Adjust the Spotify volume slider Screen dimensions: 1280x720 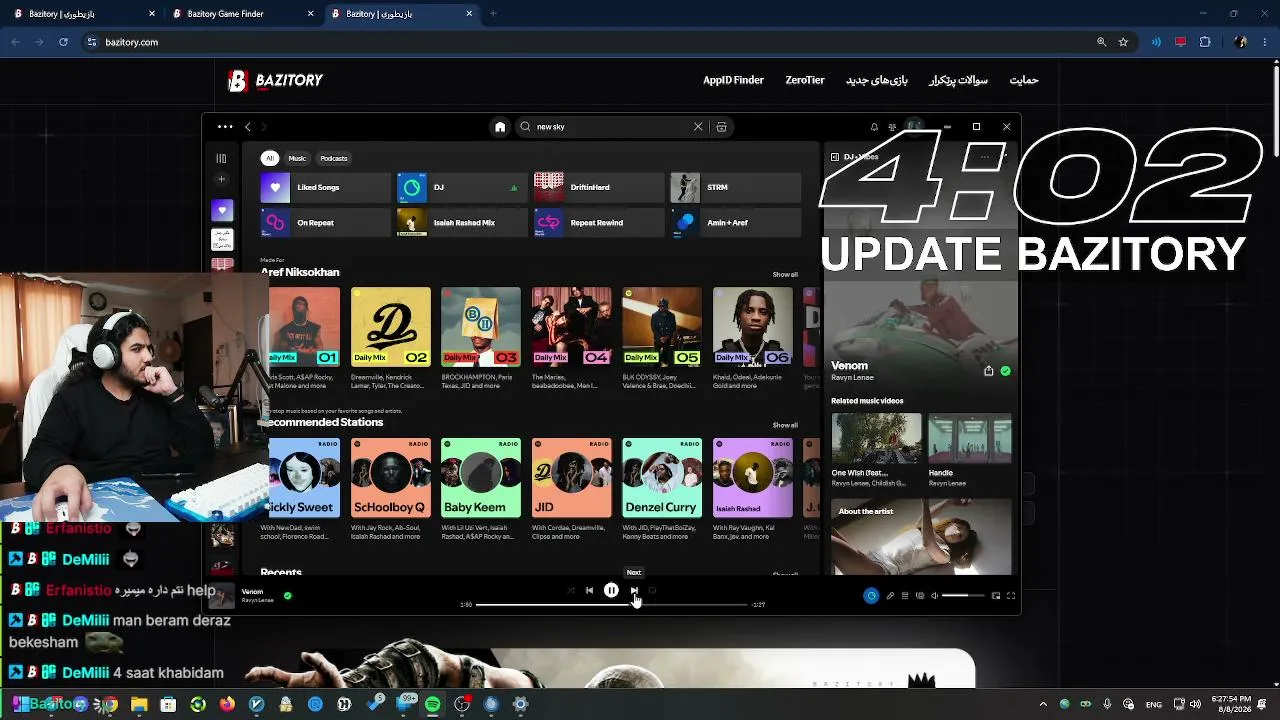click(x=963, y=596)
